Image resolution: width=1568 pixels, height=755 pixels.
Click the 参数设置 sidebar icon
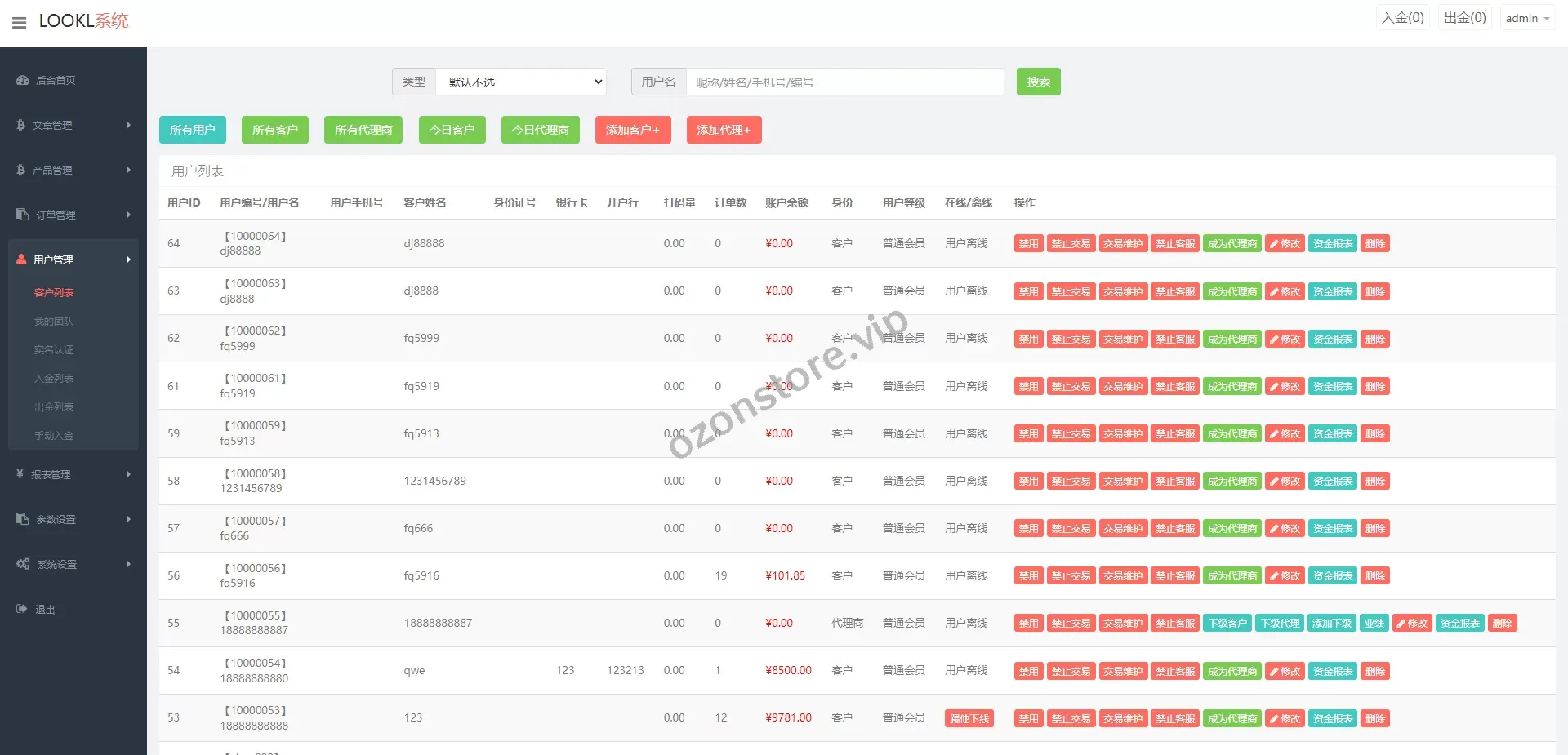(x=22, y=519)
